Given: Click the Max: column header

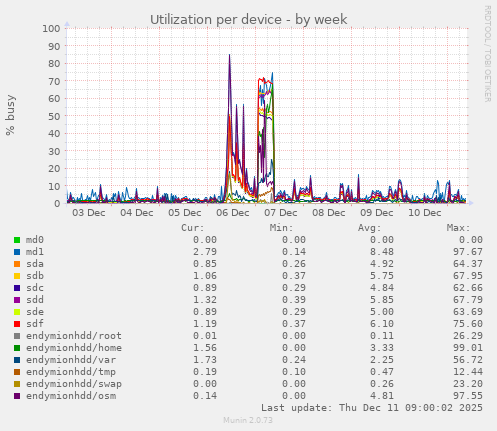Looking at the screenshot, I should click(x=458, y=228).
